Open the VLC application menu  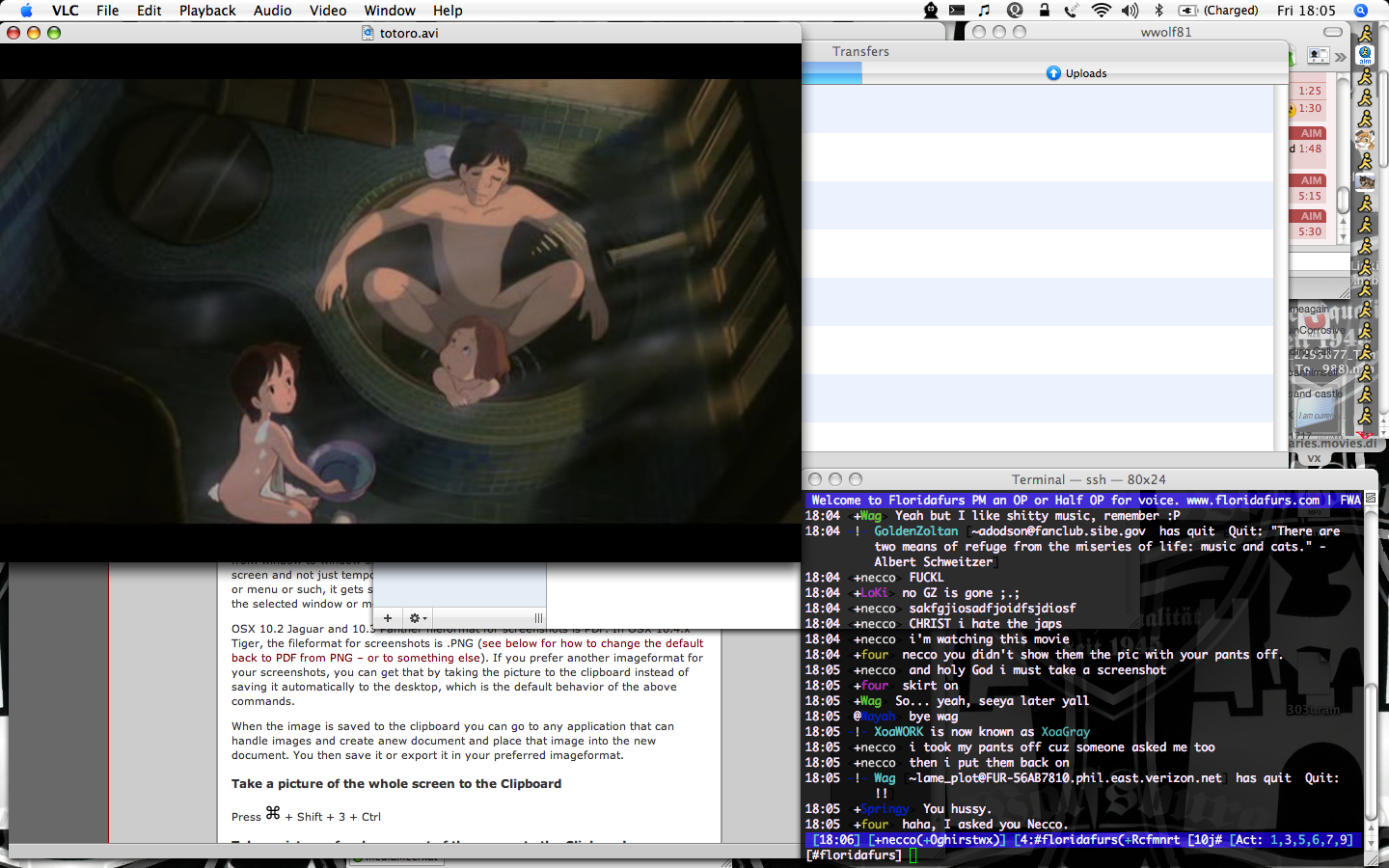click(x=66, y=11)
